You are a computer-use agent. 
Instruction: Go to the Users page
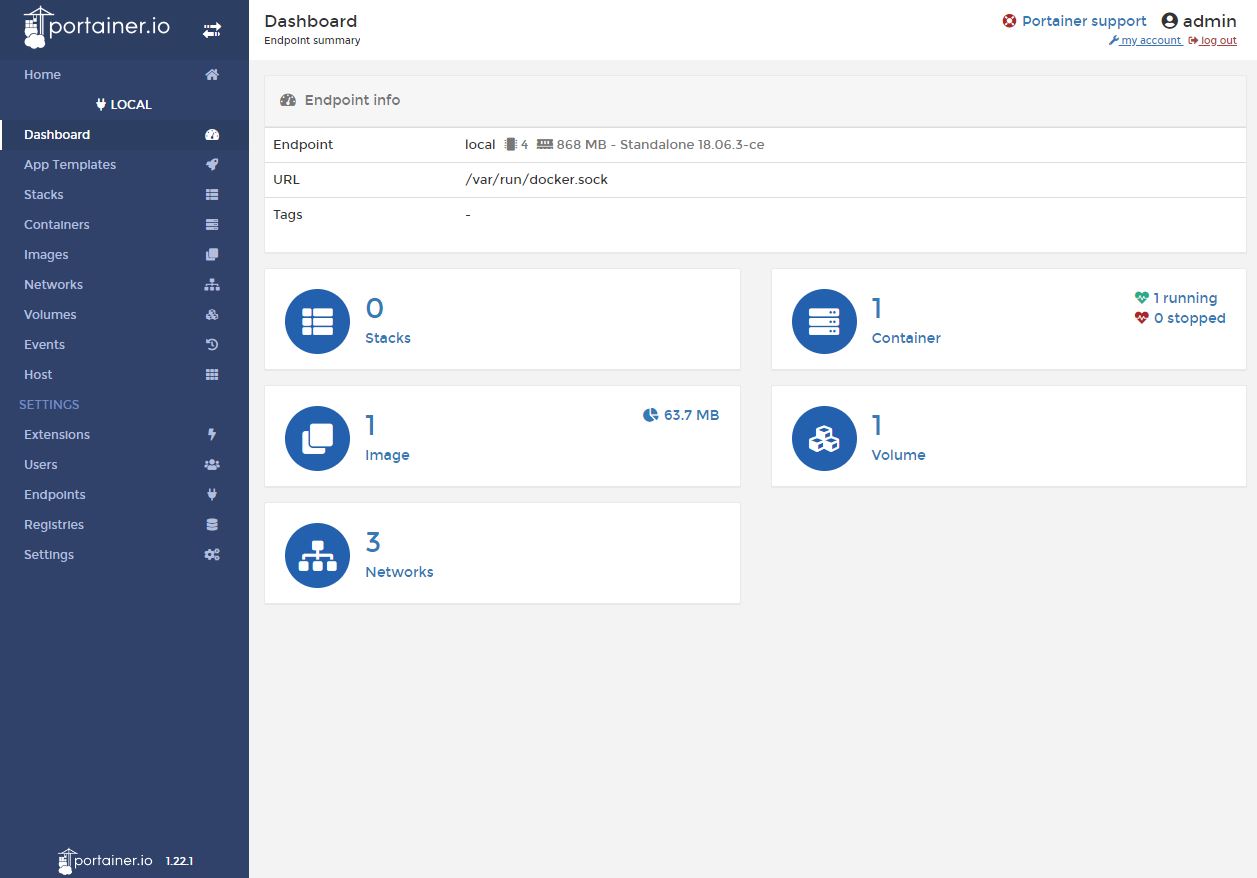(x=41, y=465)
